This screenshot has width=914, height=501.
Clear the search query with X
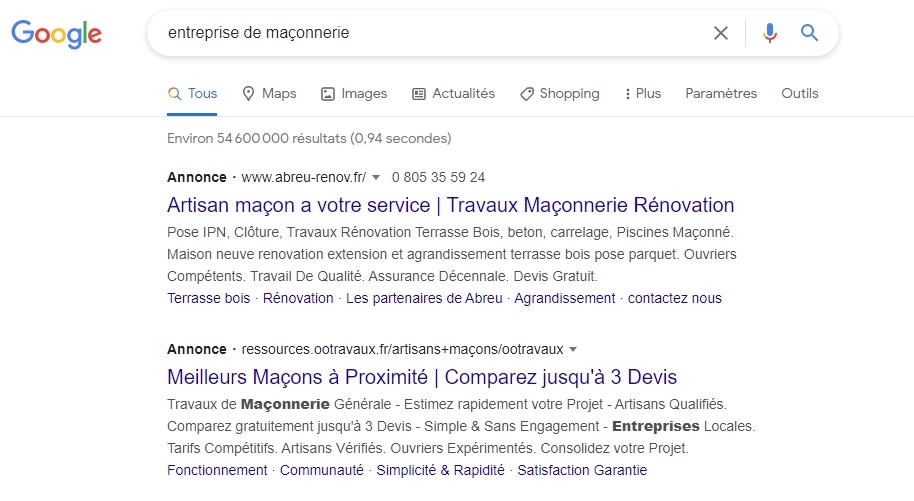pos(720,33)
